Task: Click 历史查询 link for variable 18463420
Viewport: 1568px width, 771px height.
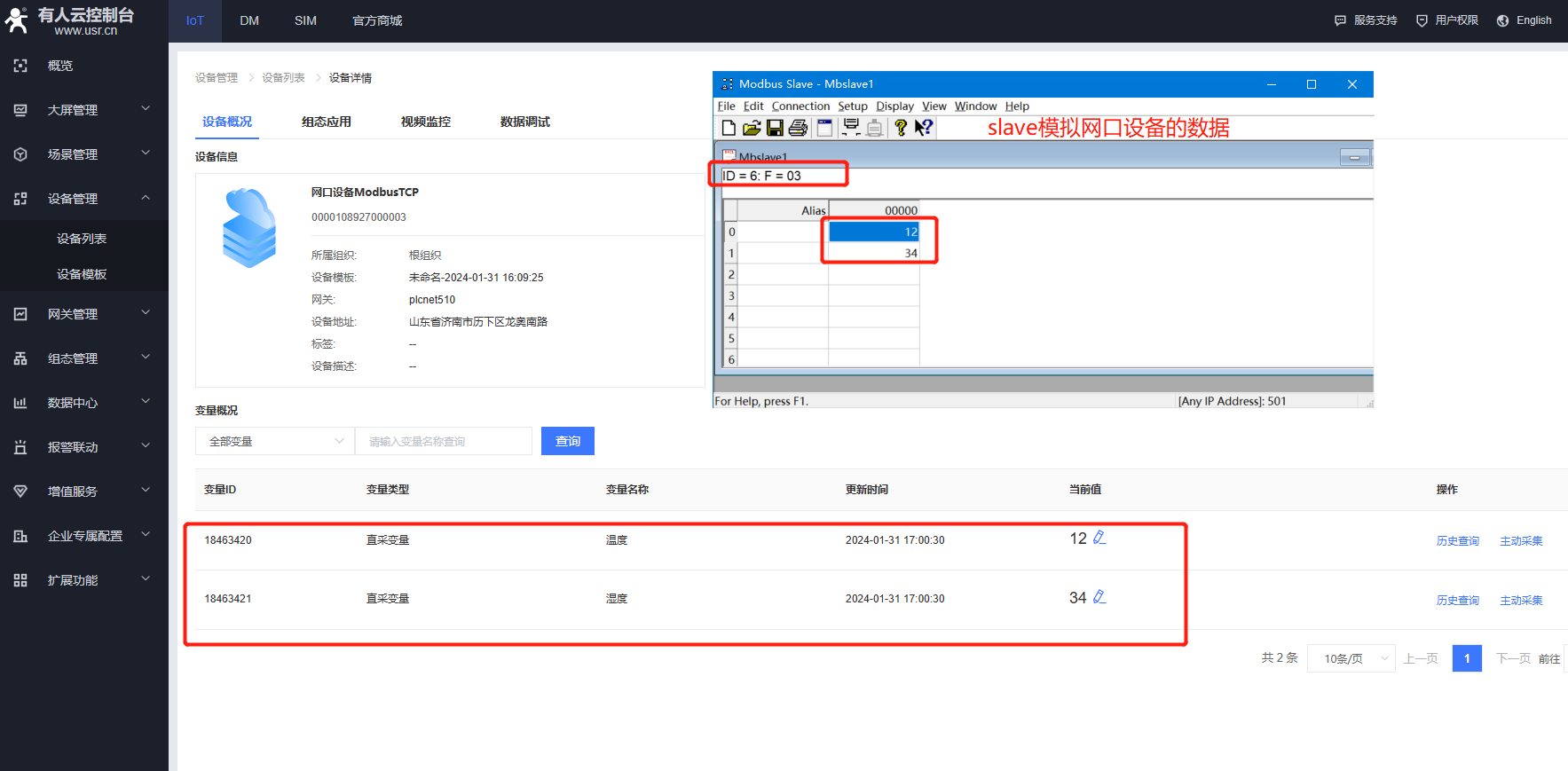Action: [x=1457, y=541]
